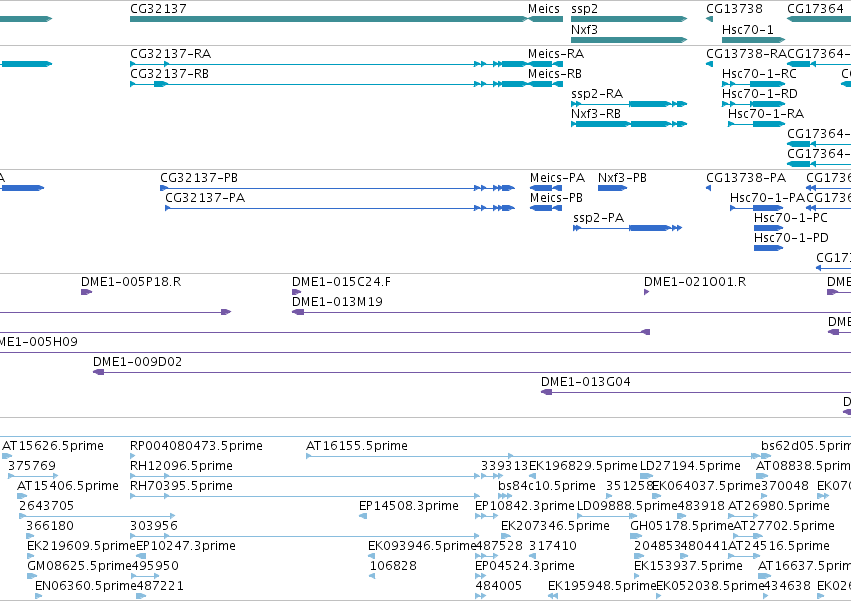
Task: Select EST AT26980.5prime
Action: tap(744, 516)
